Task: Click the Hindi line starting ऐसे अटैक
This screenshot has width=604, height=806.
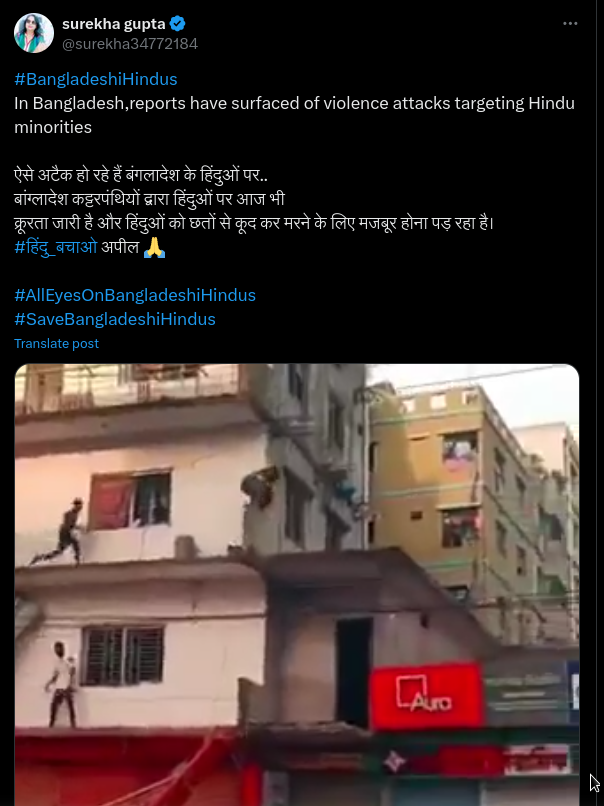Action: (141, 175)
